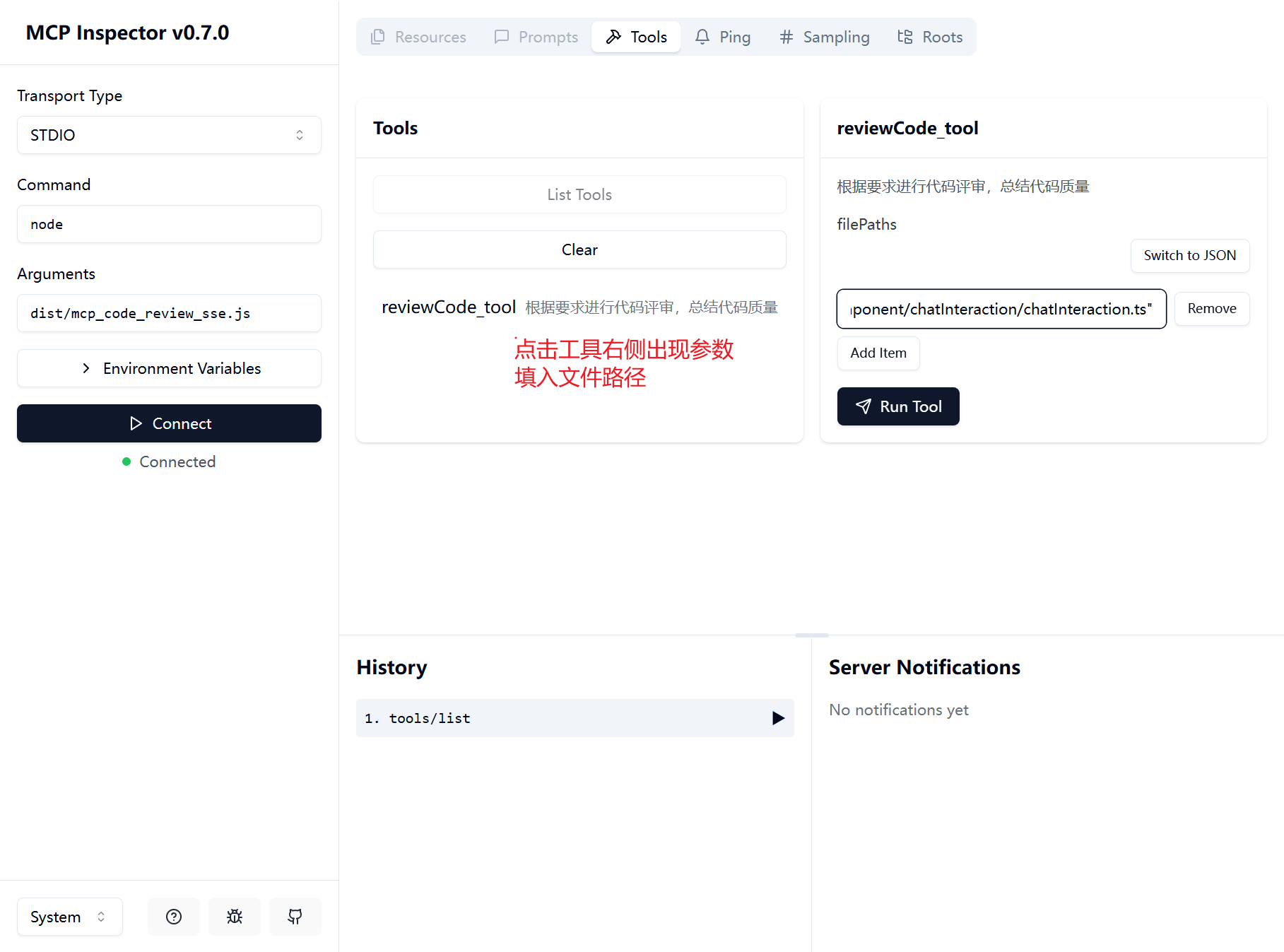Select reviewCode_tool in tools list

click(x=579, y=307)
